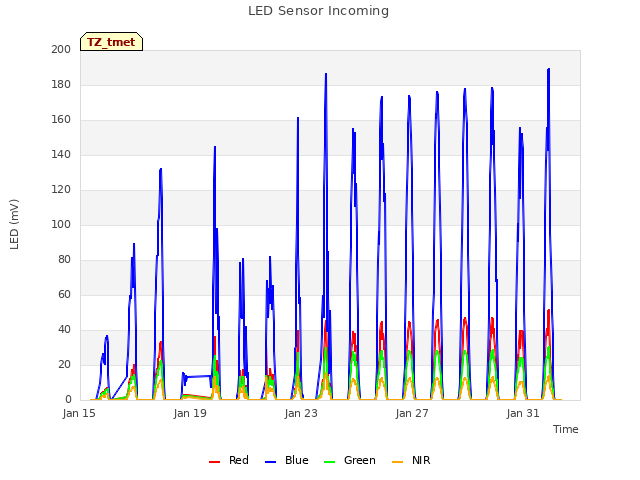Toggle the NIR series legend entry

[x=411, y=460]
